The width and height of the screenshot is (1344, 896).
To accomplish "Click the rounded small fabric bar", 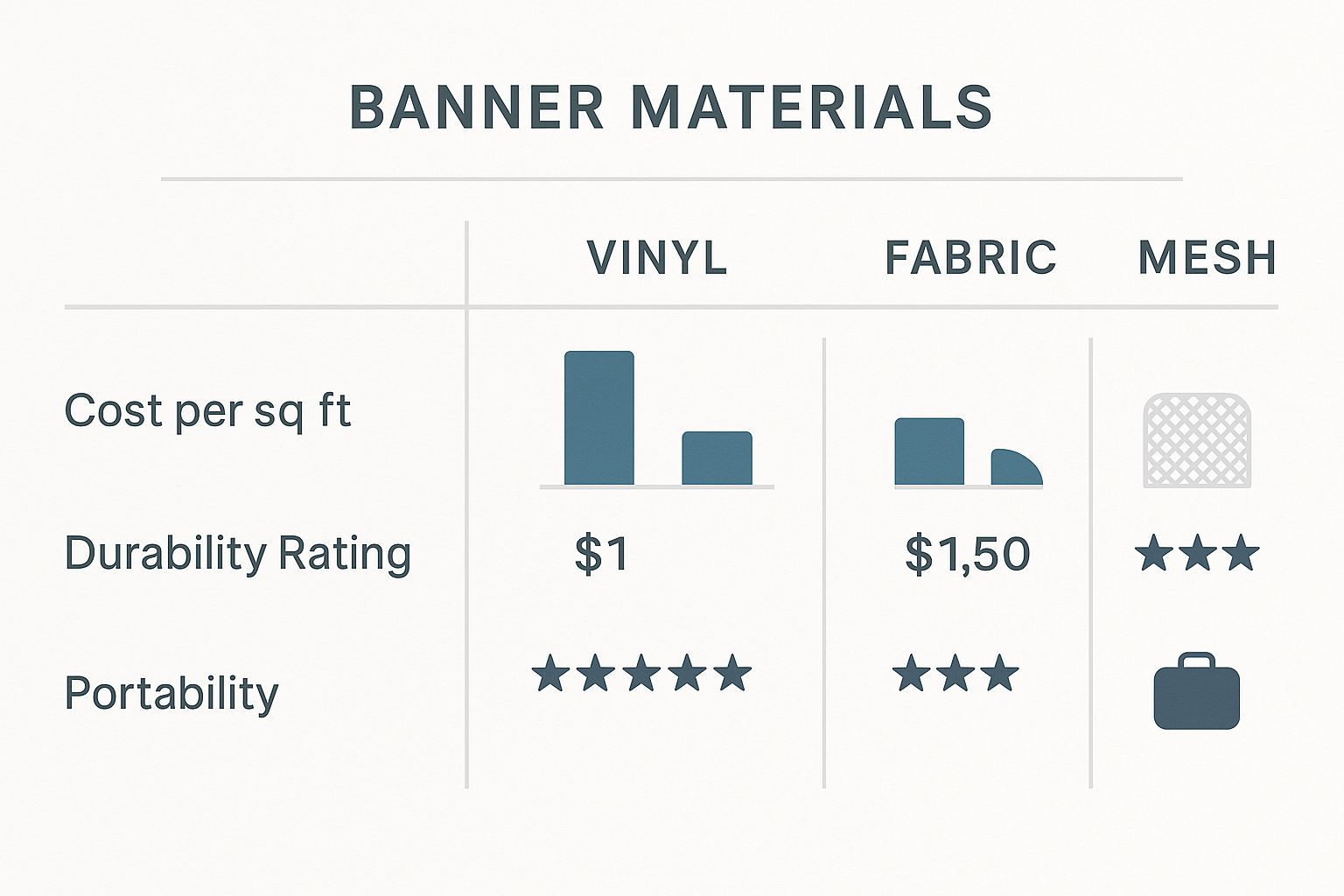I will pos(1015,468).
